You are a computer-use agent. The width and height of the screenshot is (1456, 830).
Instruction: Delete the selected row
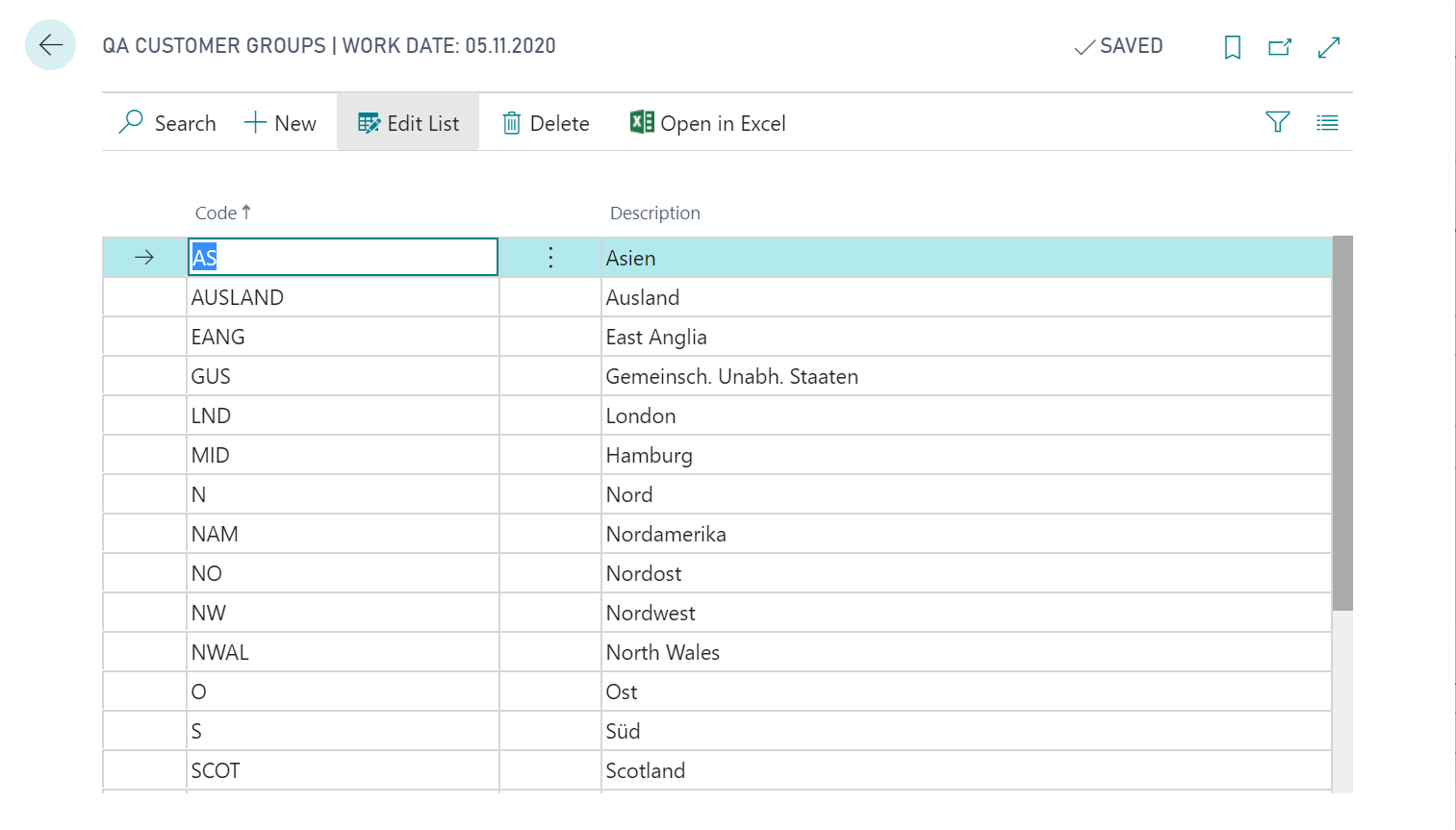546,123
